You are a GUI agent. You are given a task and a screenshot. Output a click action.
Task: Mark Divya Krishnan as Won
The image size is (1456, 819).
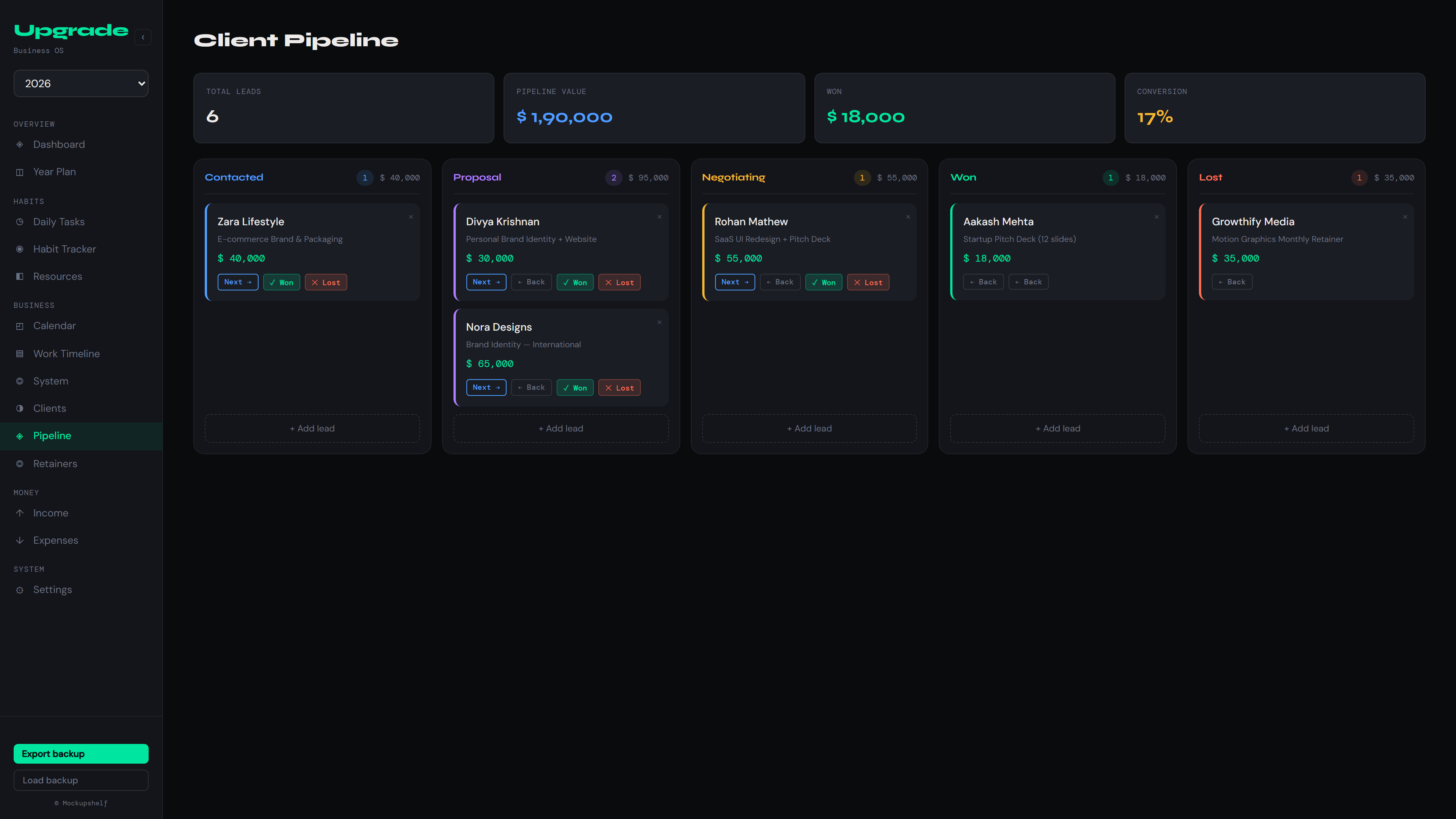point(575,282)
